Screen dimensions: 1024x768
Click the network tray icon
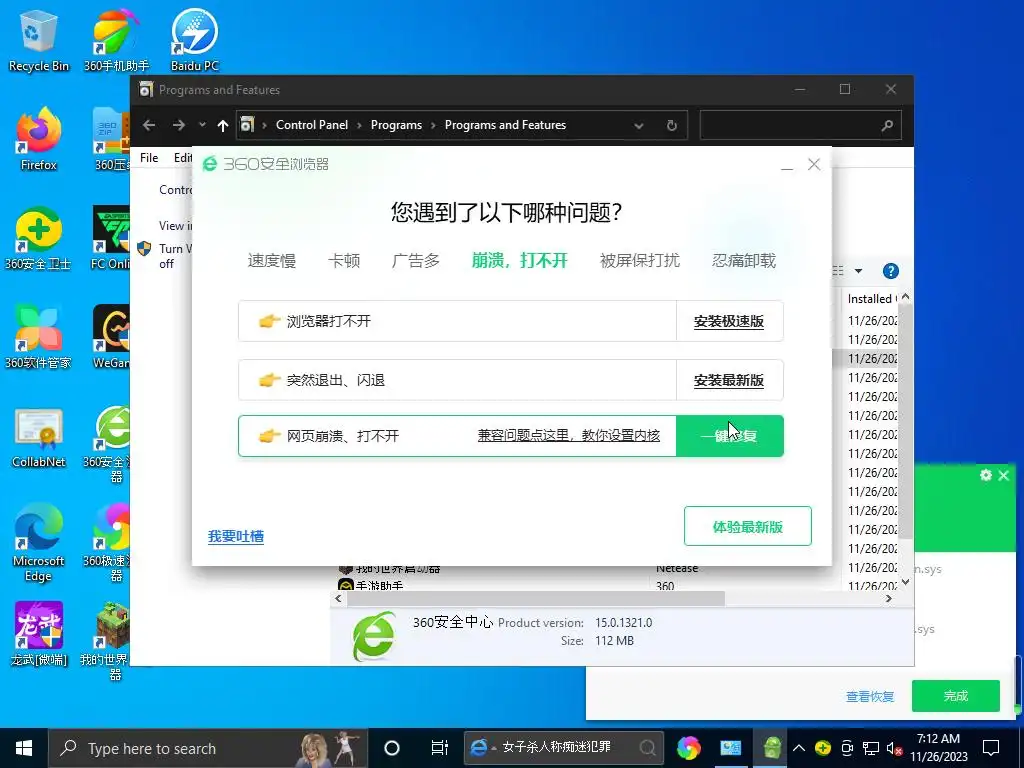(871, 748)
